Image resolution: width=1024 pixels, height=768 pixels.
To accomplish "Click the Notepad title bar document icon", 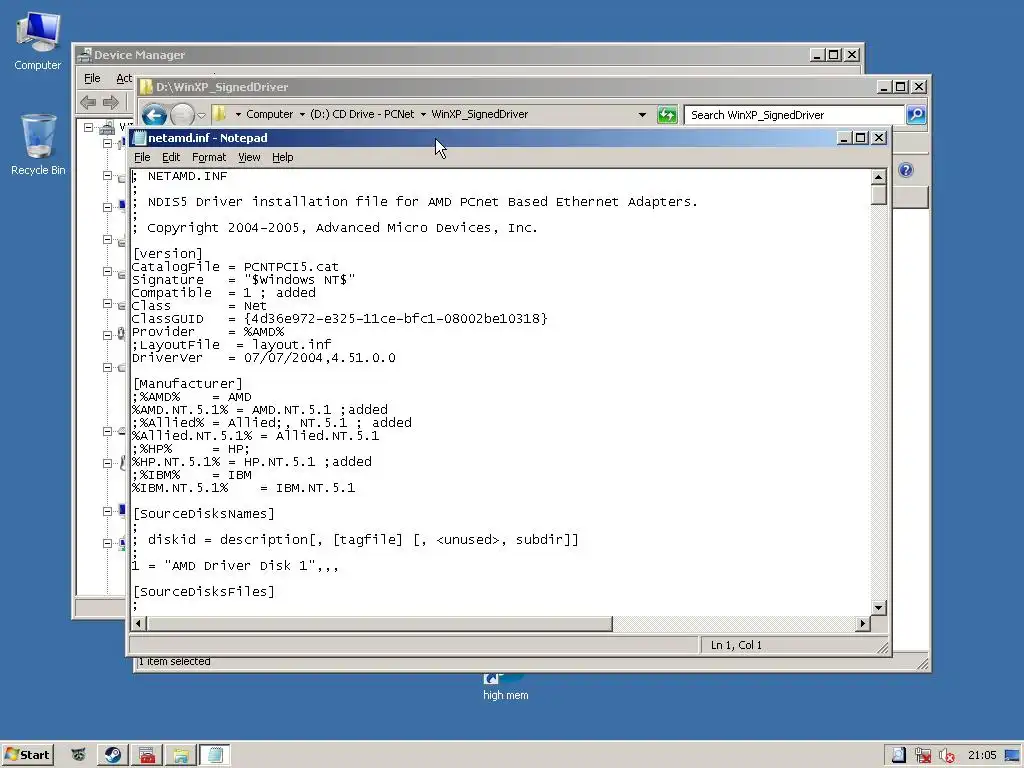I will coord(138,138).
